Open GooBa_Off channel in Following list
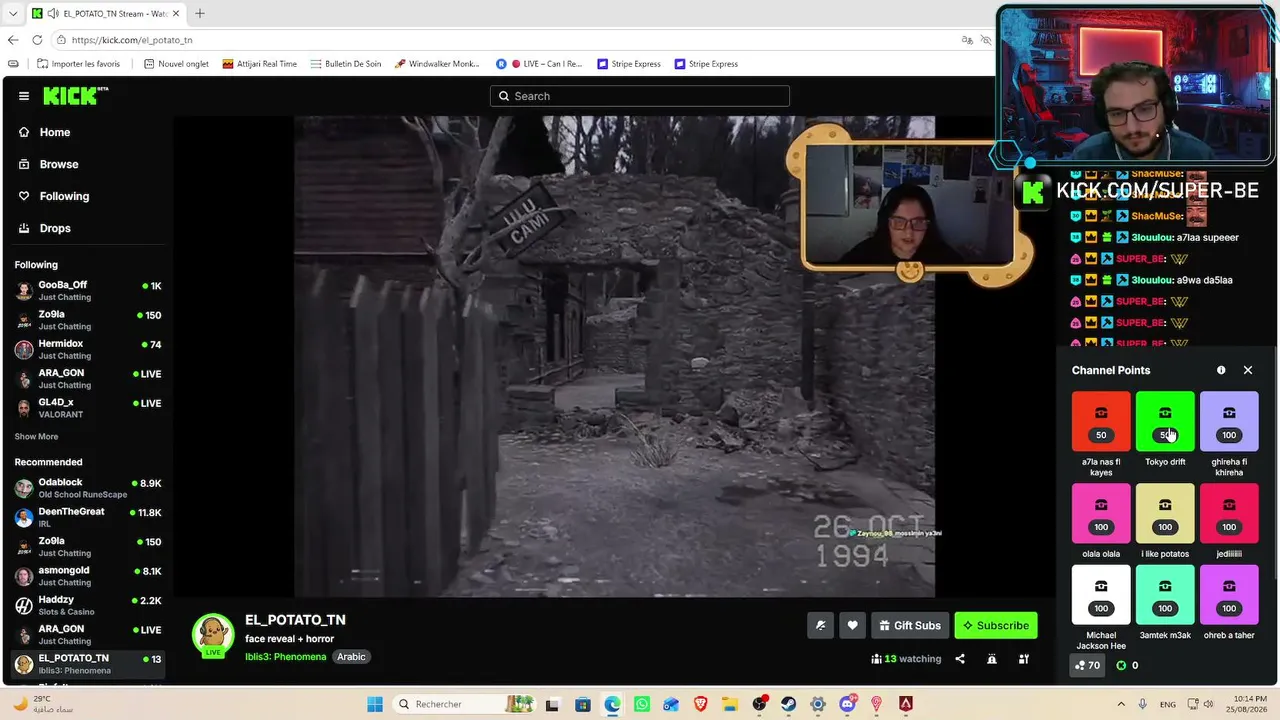The height and width of the screenshot is (720, 1280). (x=88, y=291)
